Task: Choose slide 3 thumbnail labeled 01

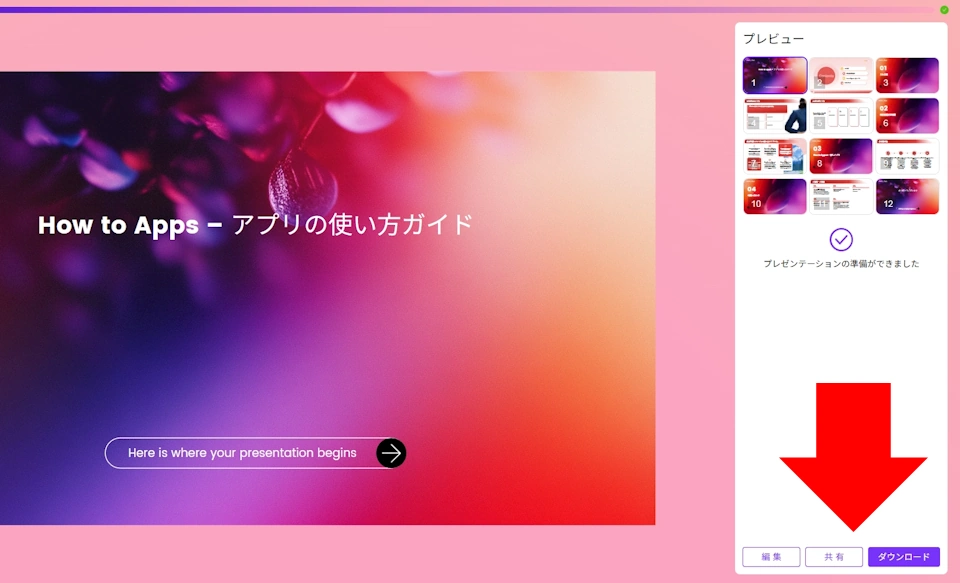Action: click(x=907, y=75)
